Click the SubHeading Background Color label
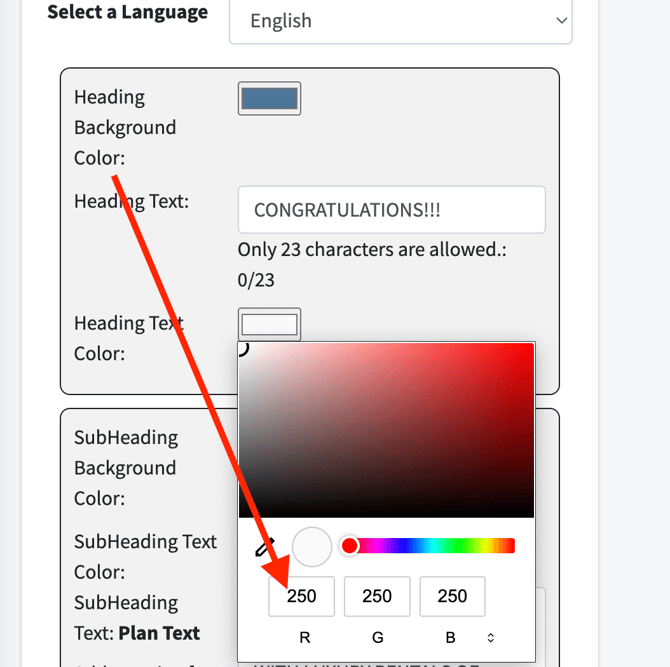 pos(124,467)
